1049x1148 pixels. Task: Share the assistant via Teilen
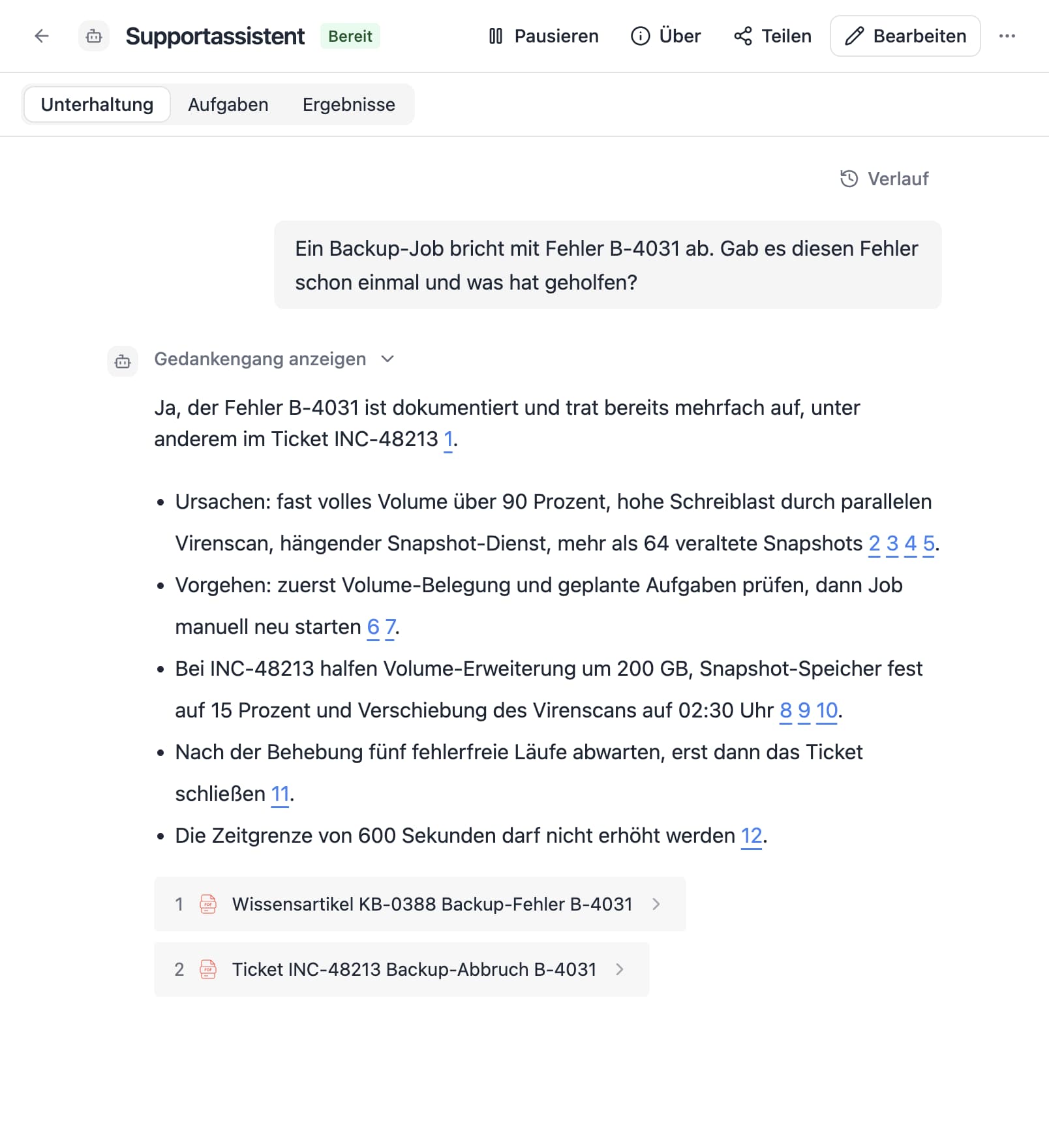point(772,36)
